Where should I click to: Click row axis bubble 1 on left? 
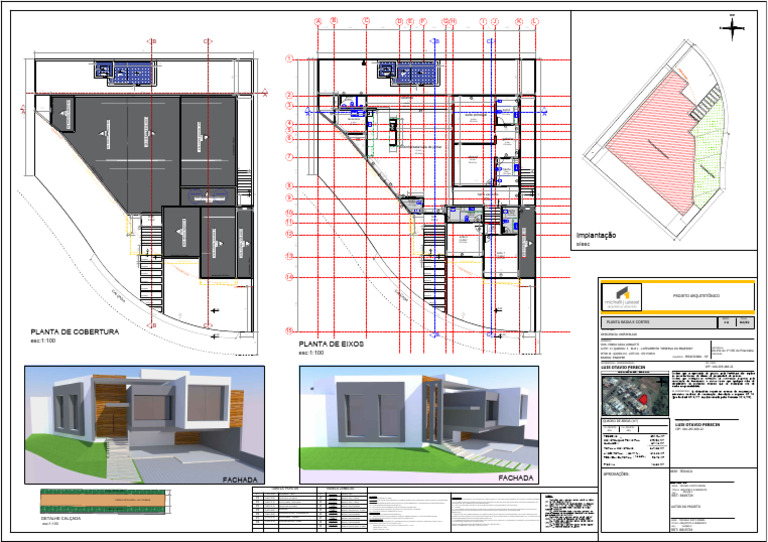(x=289, y=59)
